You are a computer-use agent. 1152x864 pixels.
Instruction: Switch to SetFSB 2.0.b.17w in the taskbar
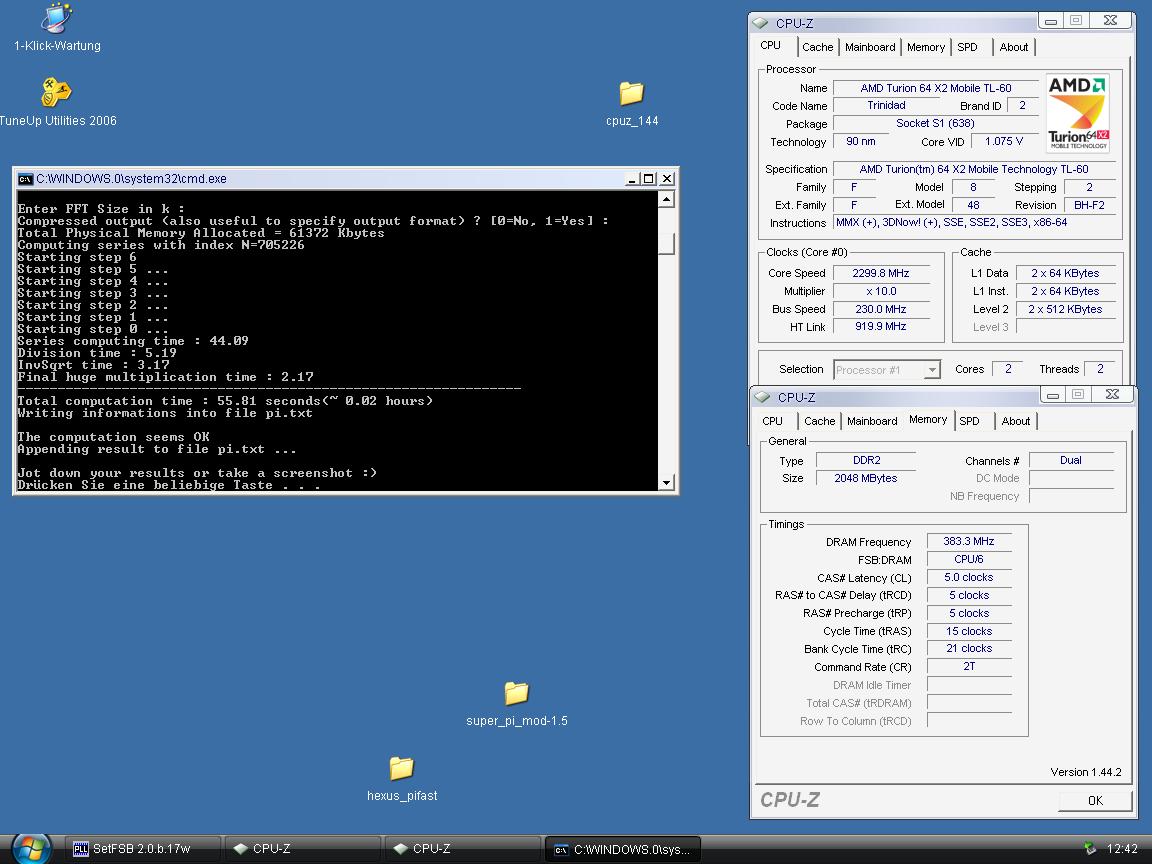coord(143,849)
